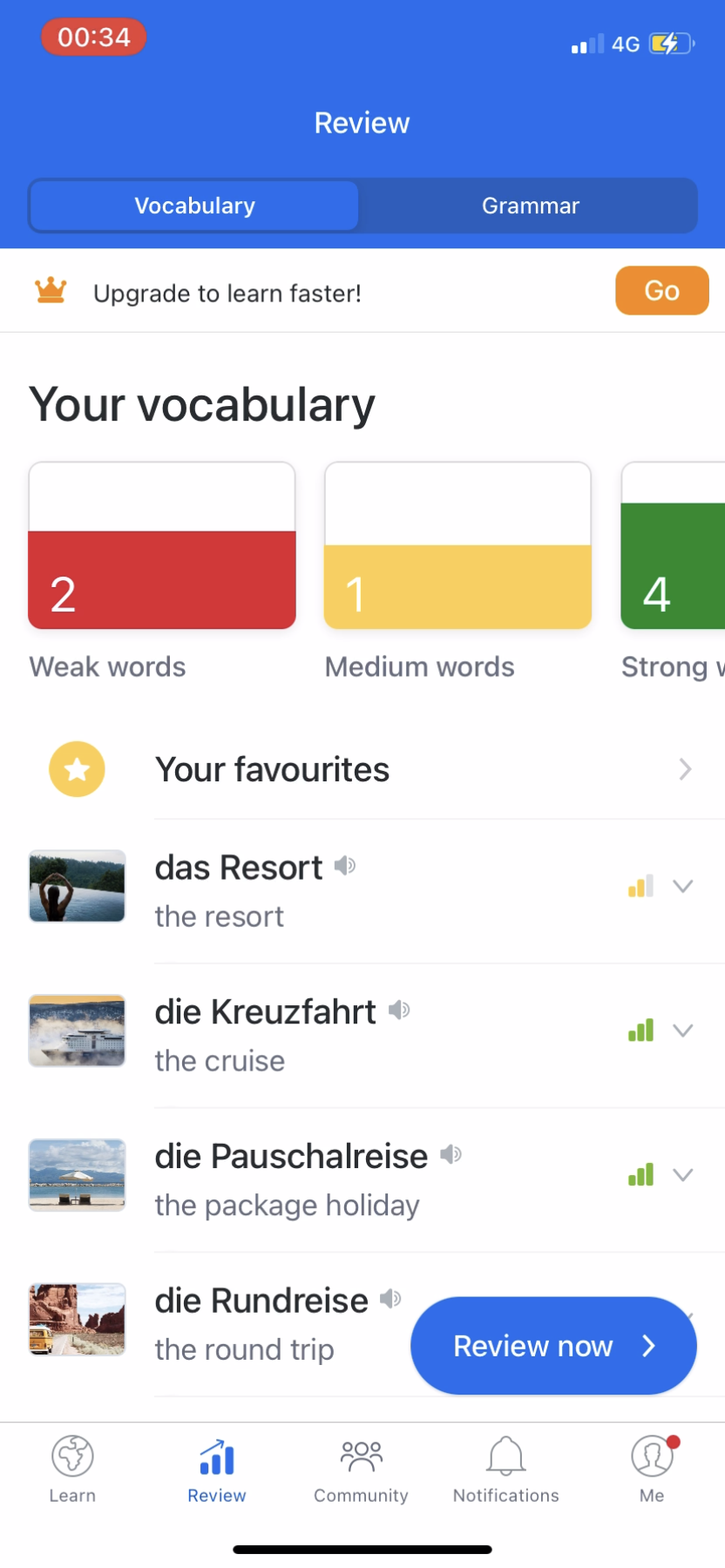Screen dimensions: 725x1568
Task: Open the Me profile icon
Action: [652, 1456]
